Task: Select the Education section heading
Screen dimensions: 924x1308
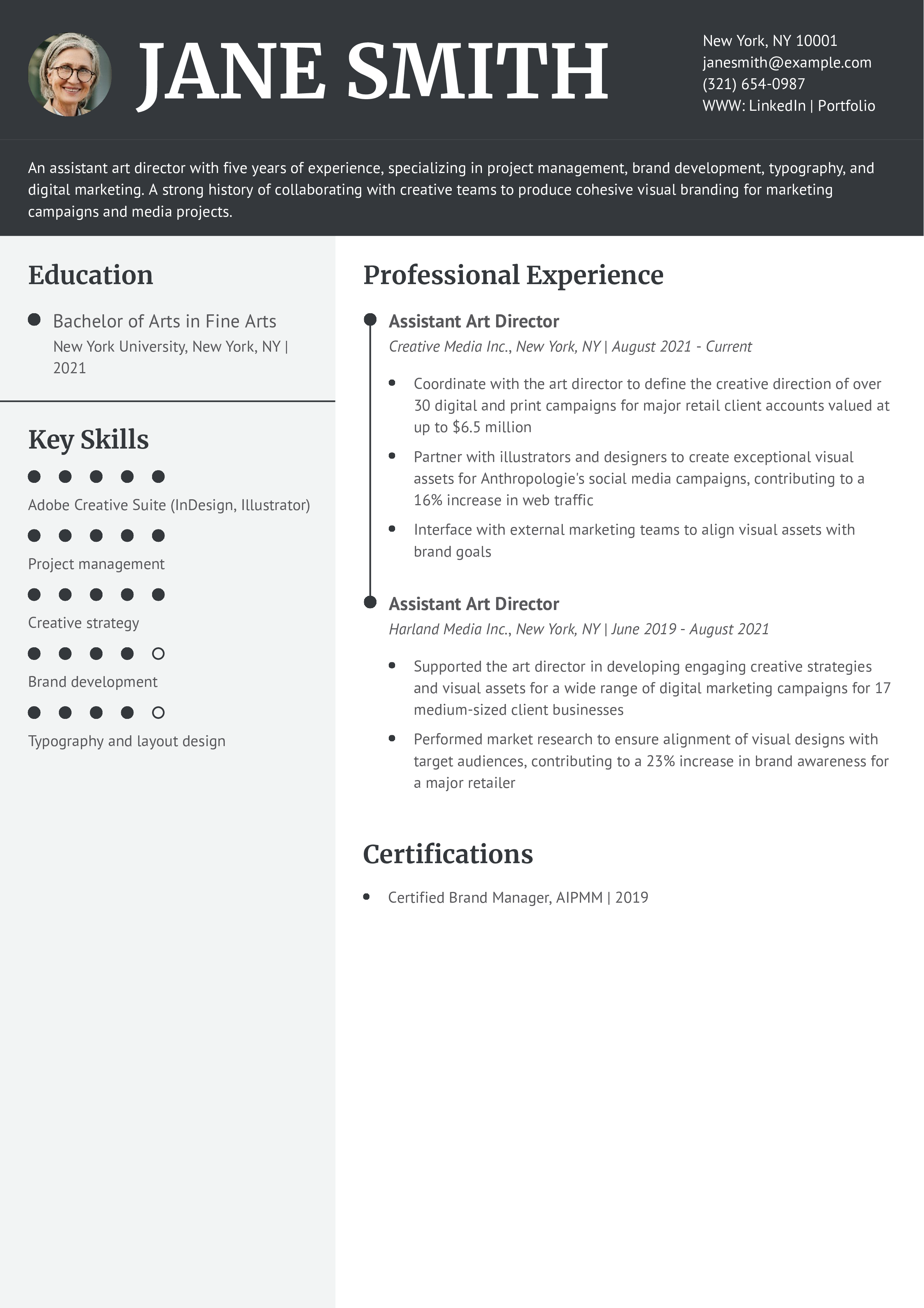Action: 91,275
